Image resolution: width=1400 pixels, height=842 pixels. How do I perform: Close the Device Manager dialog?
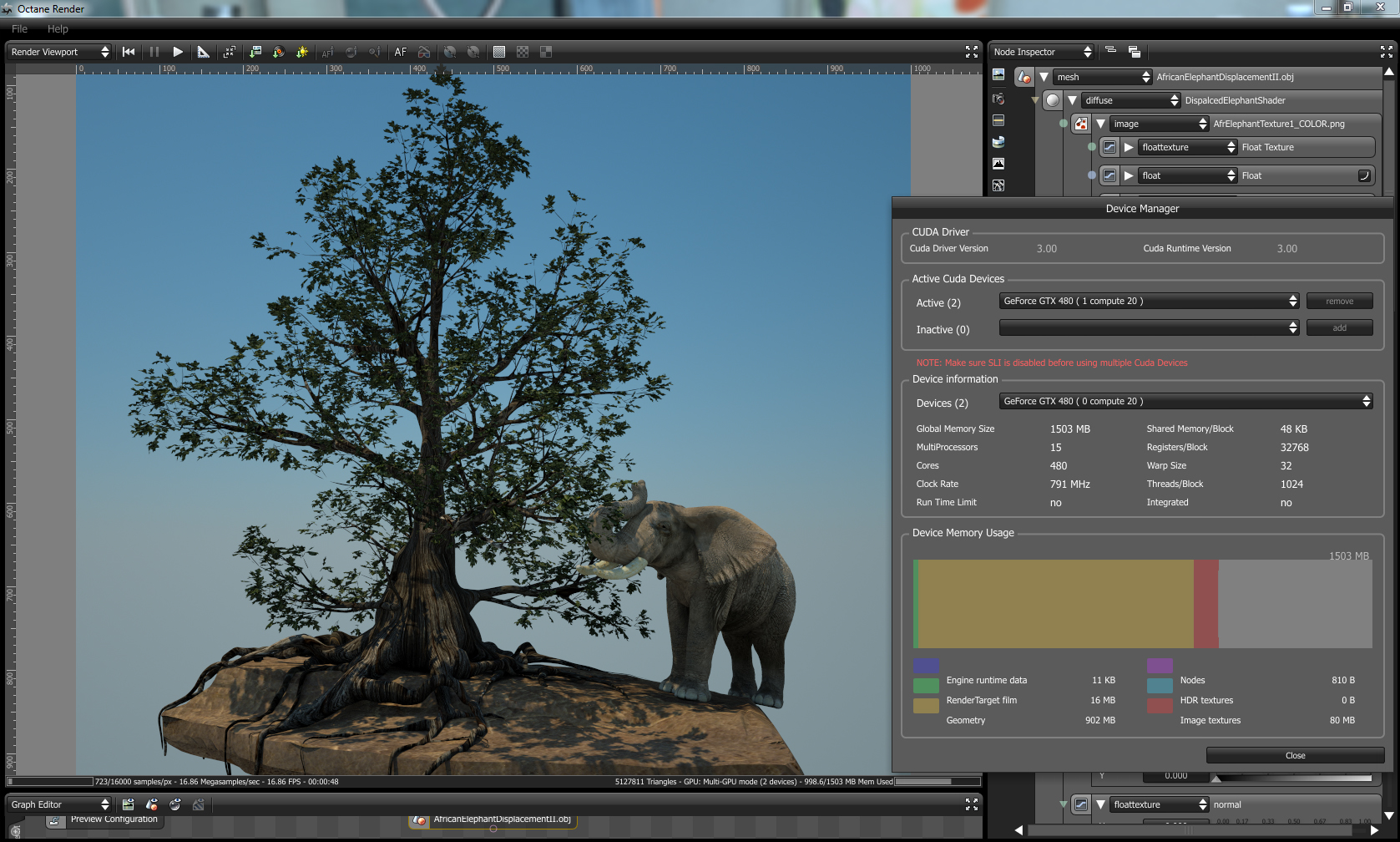1295,755
